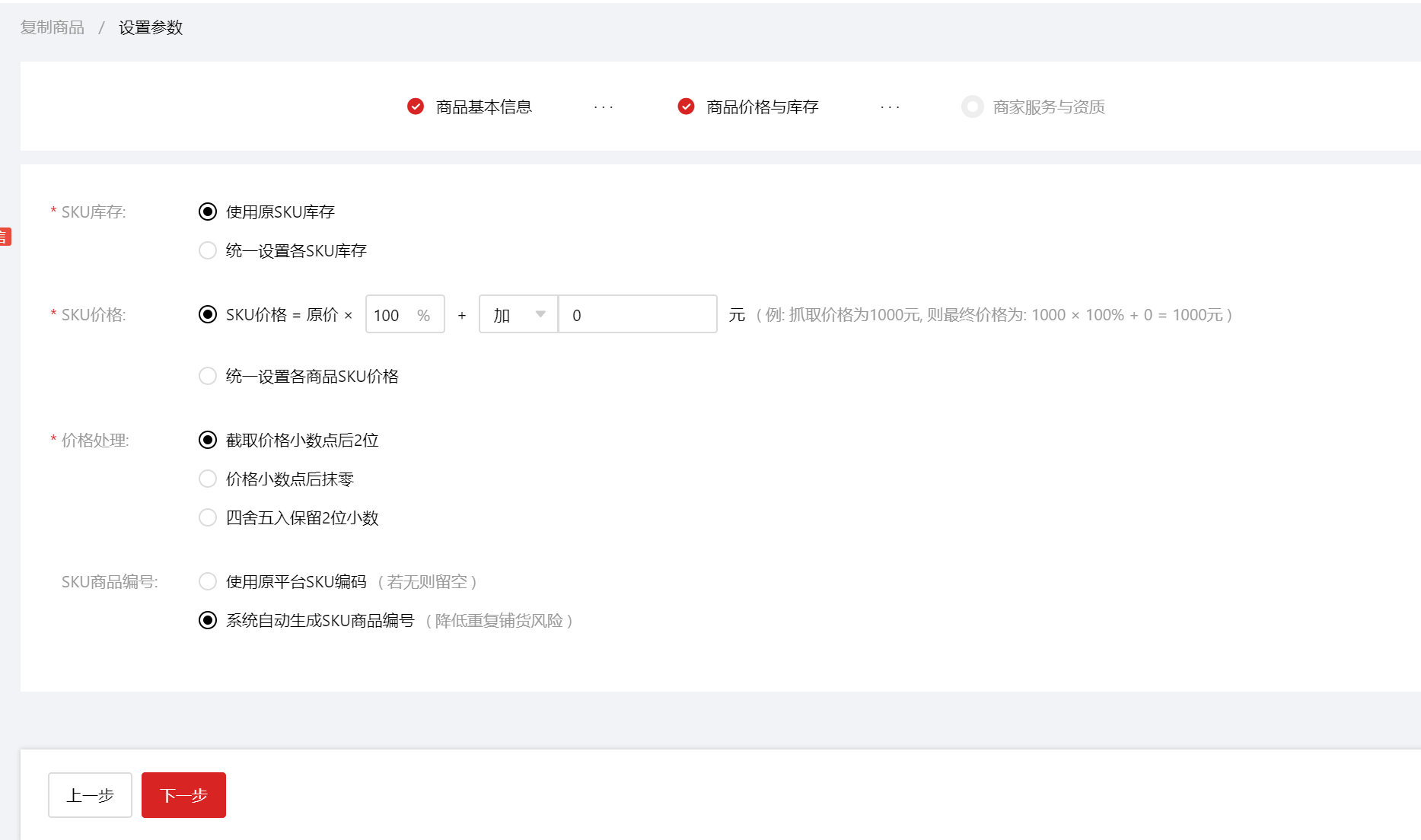
Task: Click the percentage input field showing 100
Action: click(x=393, y=314)
